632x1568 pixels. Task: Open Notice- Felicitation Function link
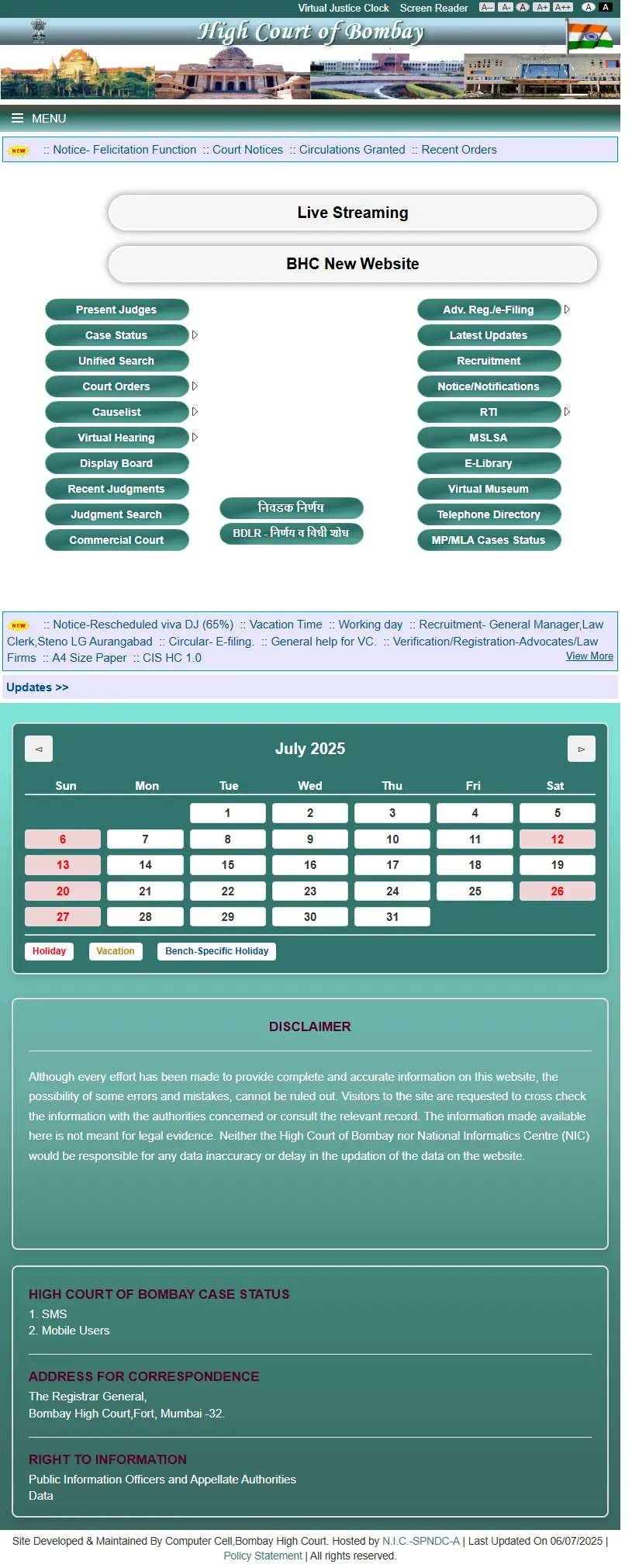point(125,150)
